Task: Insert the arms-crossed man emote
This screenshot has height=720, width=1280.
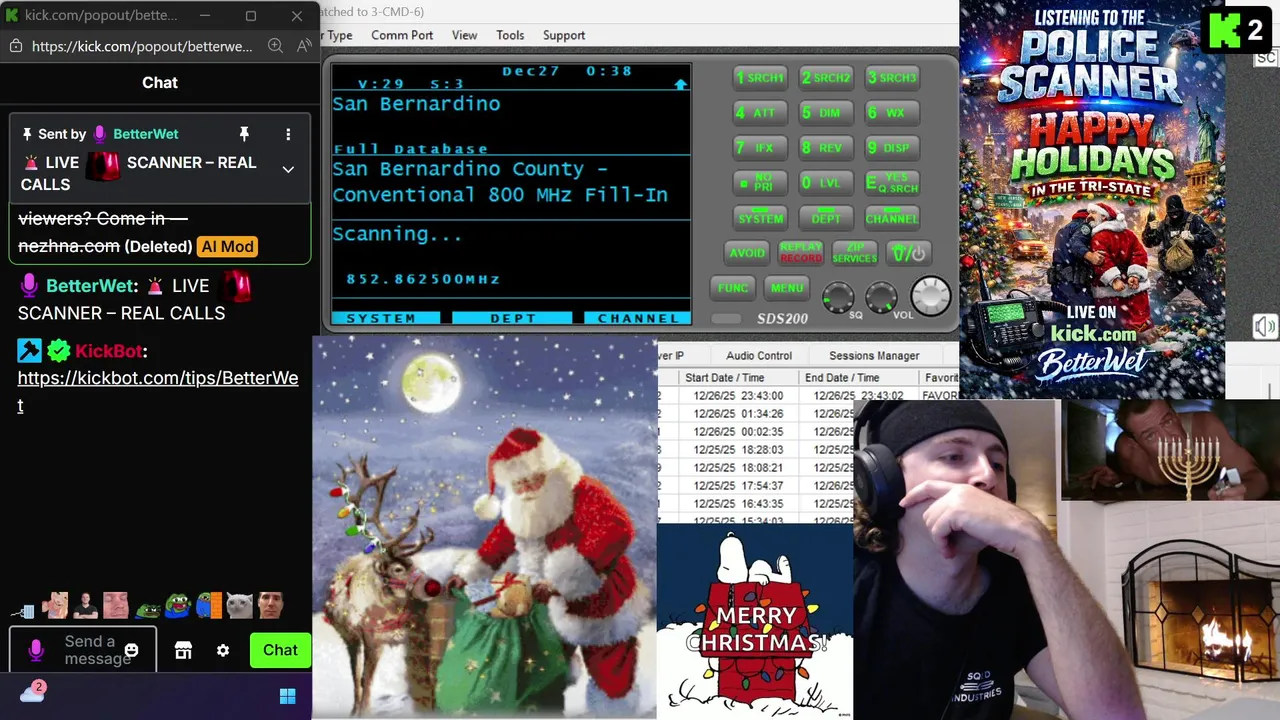Action: (x=86, y=606)
